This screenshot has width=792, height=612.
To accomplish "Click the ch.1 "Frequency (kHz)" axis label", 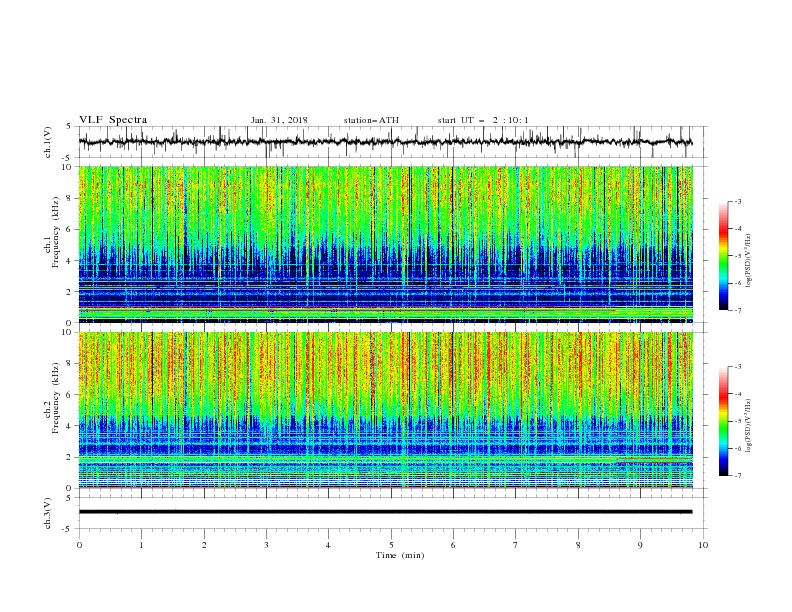I will click(x=56, y=232).
